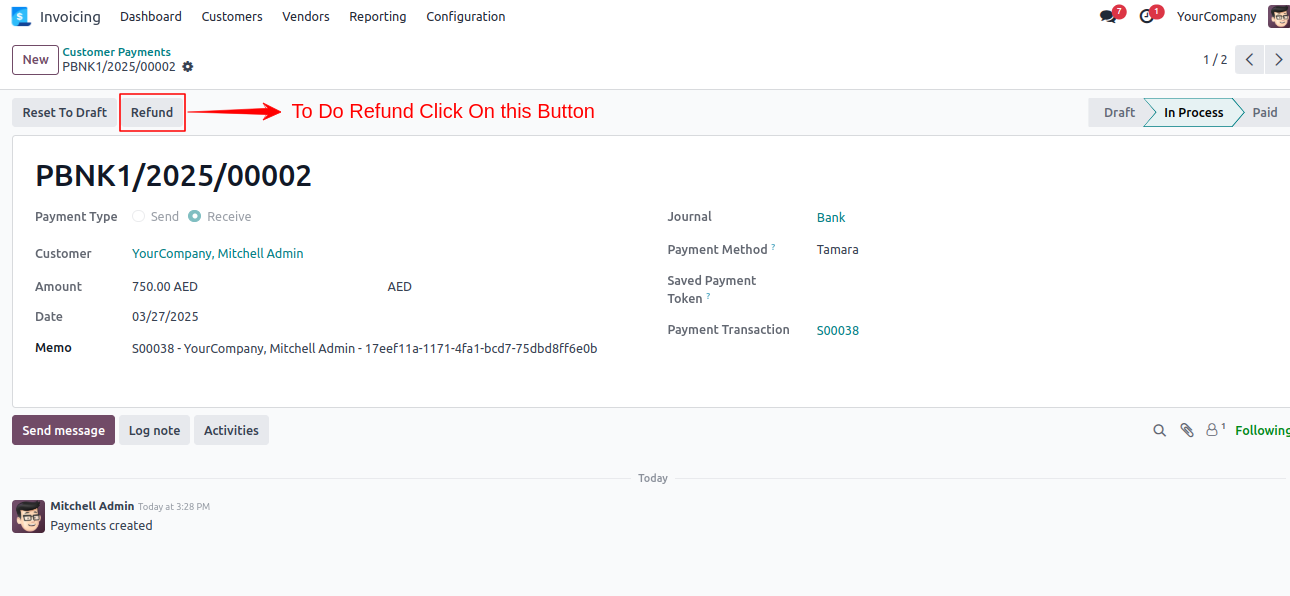Click the Log note button

click(154, 430)
